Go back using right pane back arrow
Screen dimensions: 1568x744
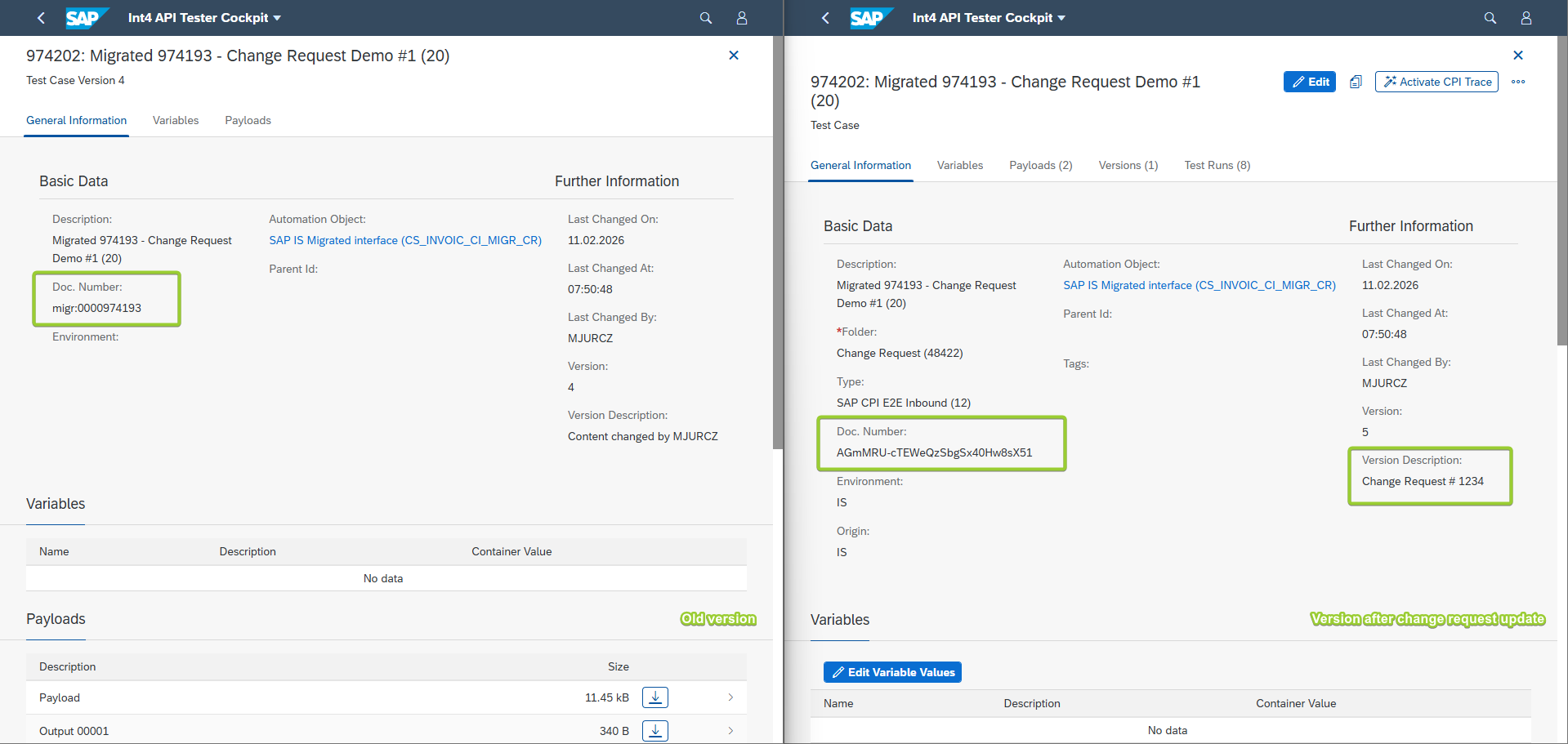click(825, 18)
